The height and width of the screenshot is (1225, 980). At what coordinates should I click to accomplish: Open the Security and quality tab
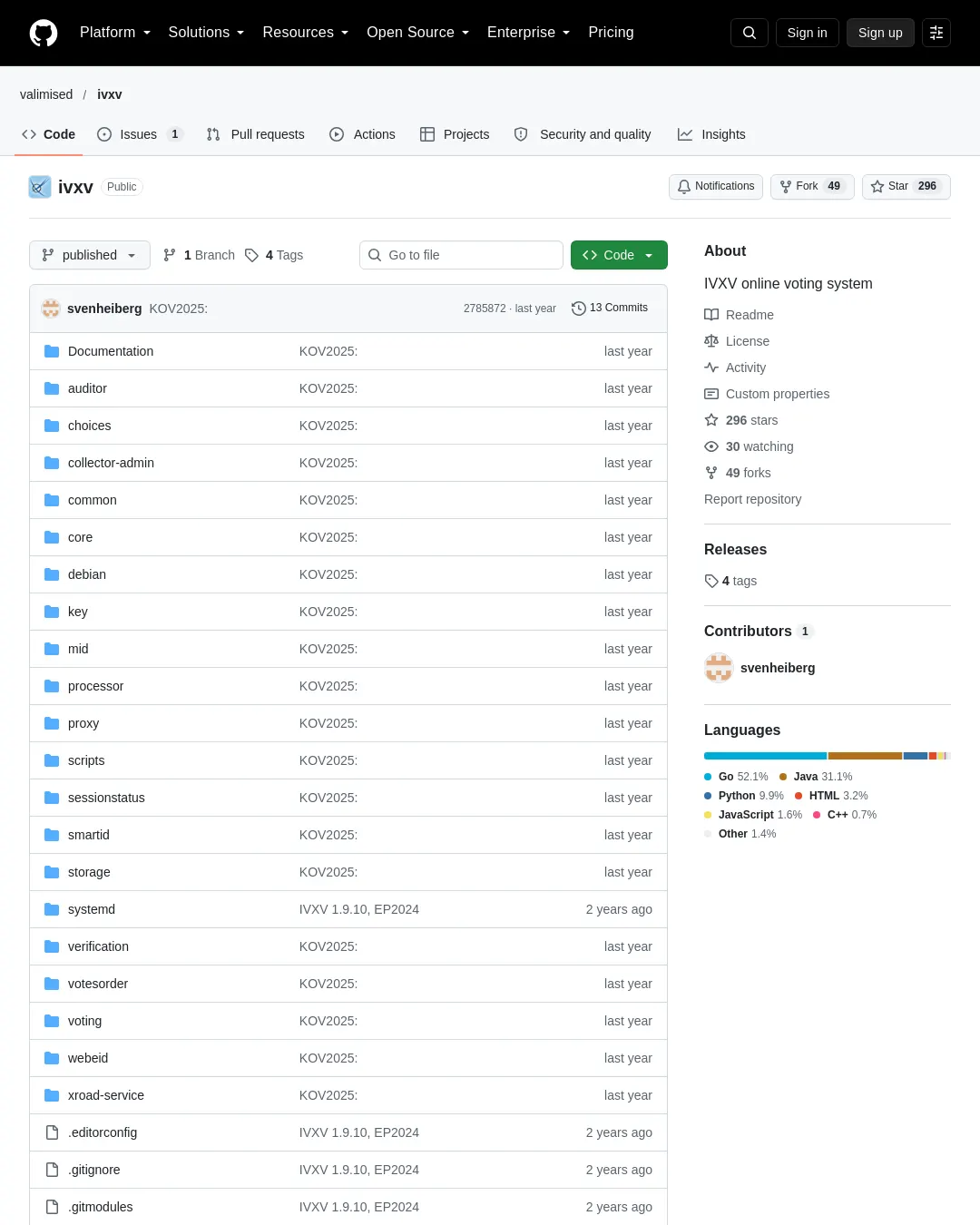pyautogui.click(x=583, y=134)
